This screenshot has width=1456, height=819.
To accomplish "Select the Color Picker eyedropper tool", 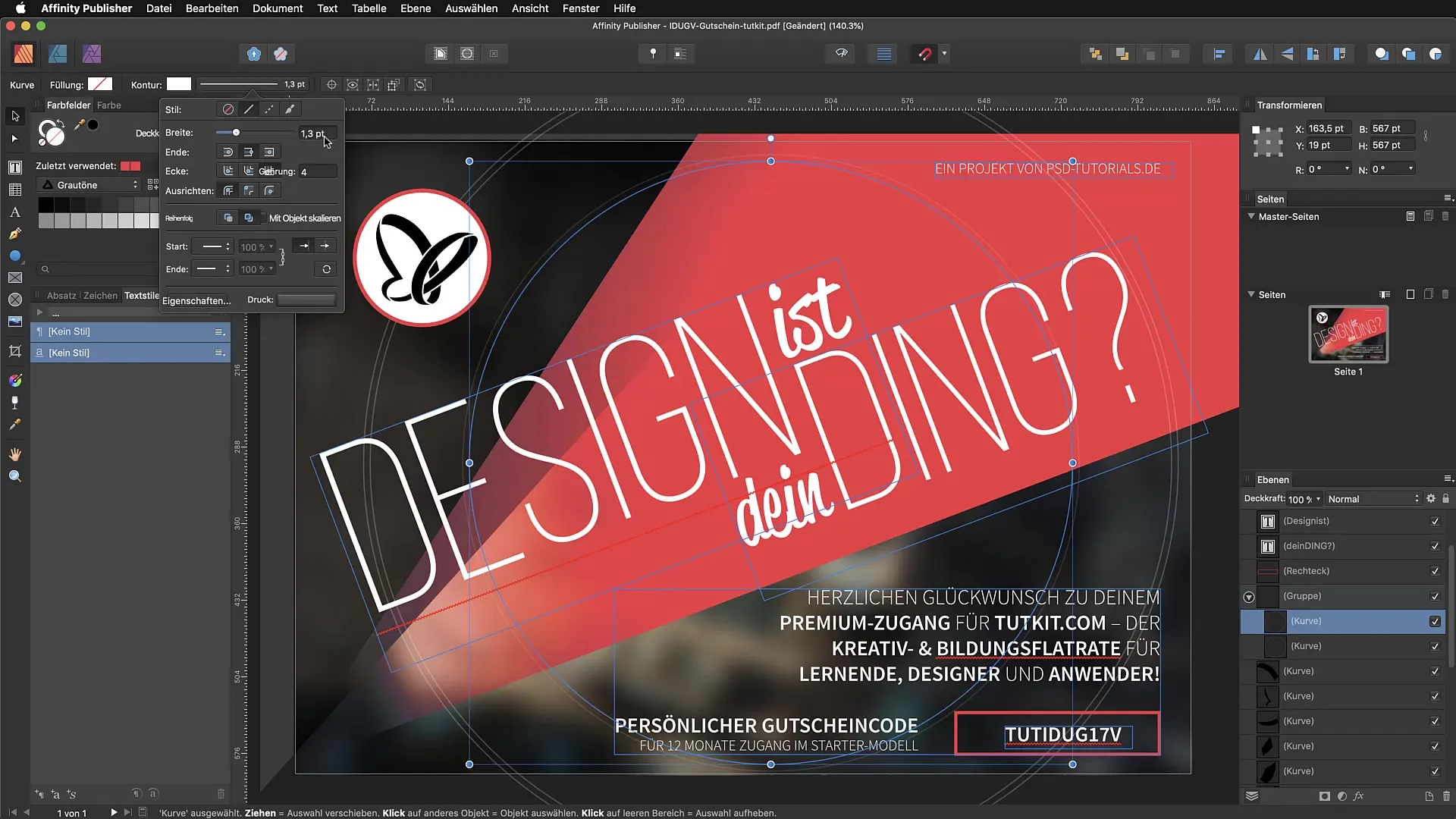I will (x=15, y=425).
